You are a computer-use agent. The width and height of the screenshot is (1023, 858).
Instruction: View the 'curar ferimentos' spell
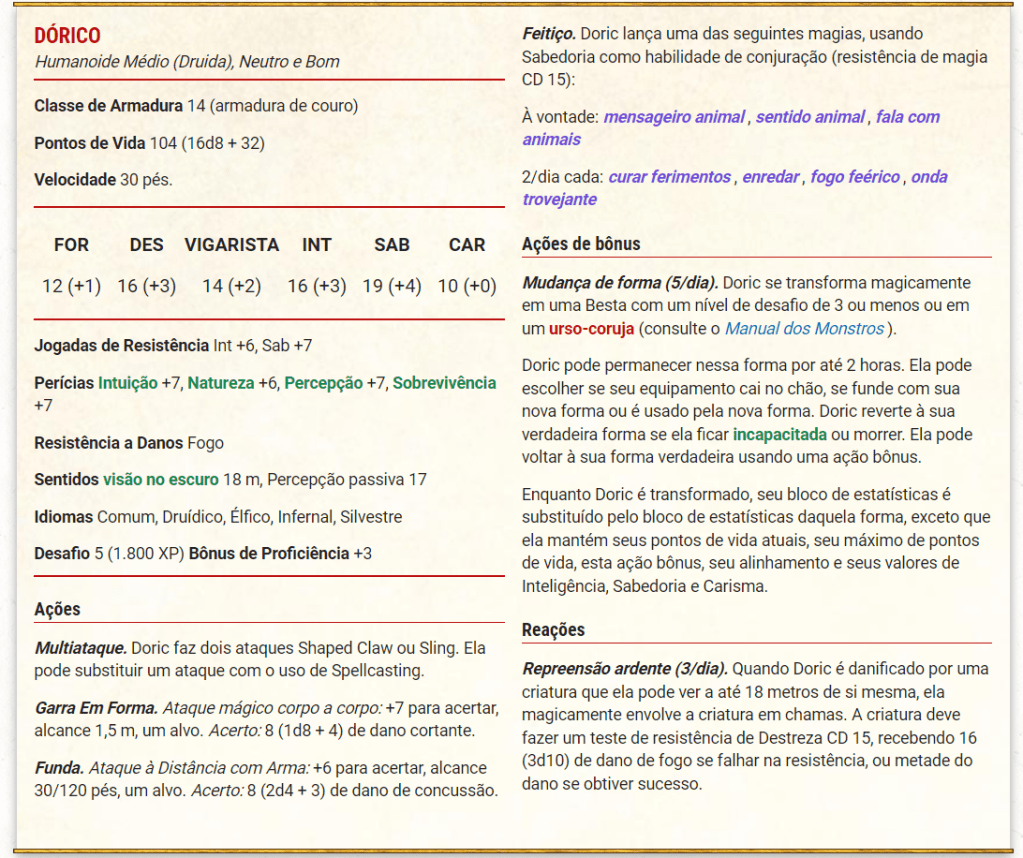(670, 177)
